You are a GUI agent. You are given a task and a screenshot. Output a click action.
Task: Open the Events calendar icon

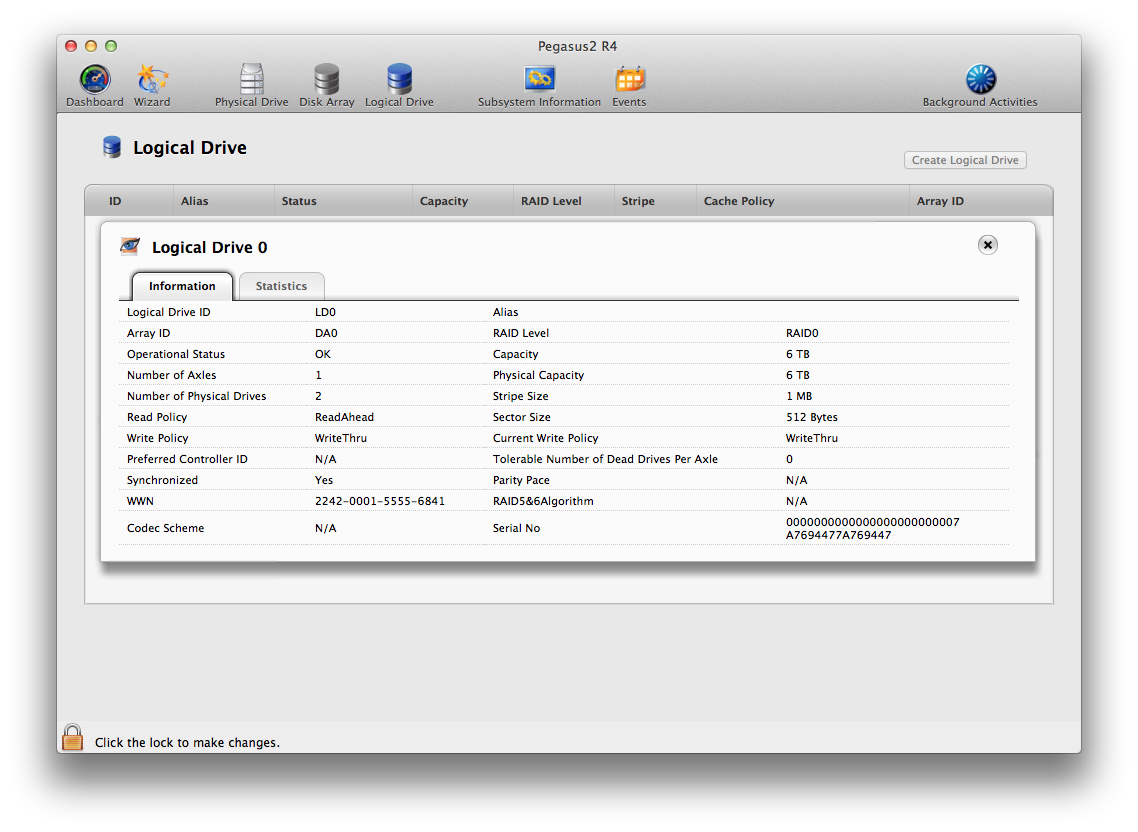click(629, 85)
